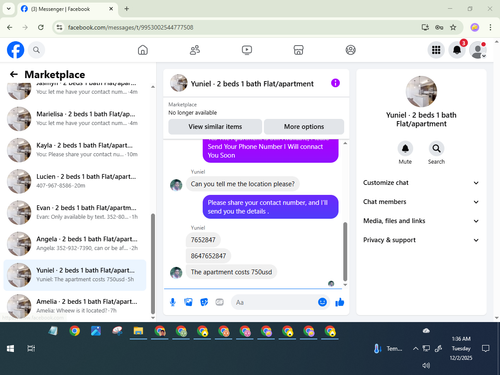This screenshot has width=500, height=375.
Task: Open the Marketplace storefront icon
Action: point(298,50)
